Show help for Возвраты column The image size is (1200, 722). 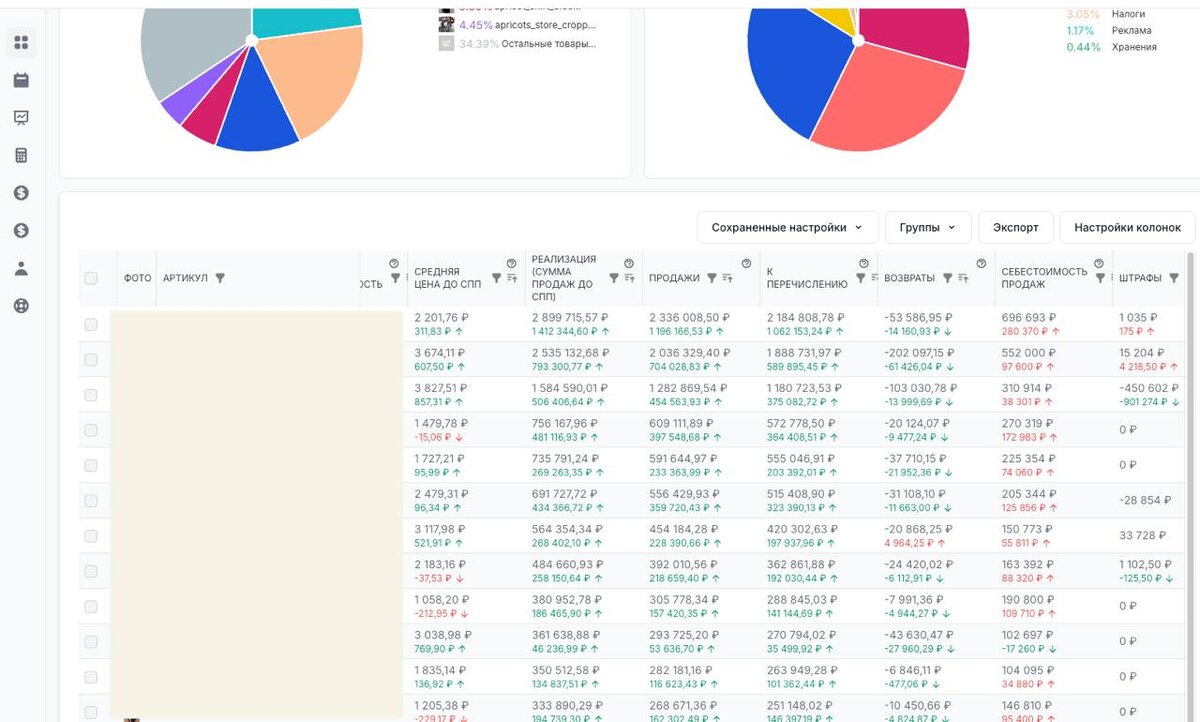[981, 263]
